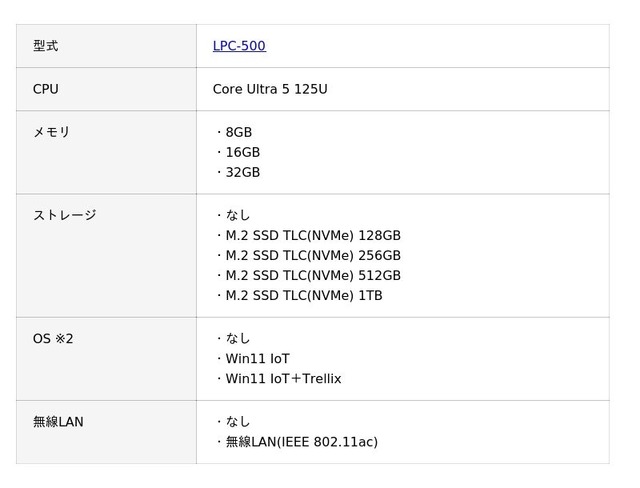
Task: Click the M.2 SSD 256GB entry
Action: tap(312, 255)
